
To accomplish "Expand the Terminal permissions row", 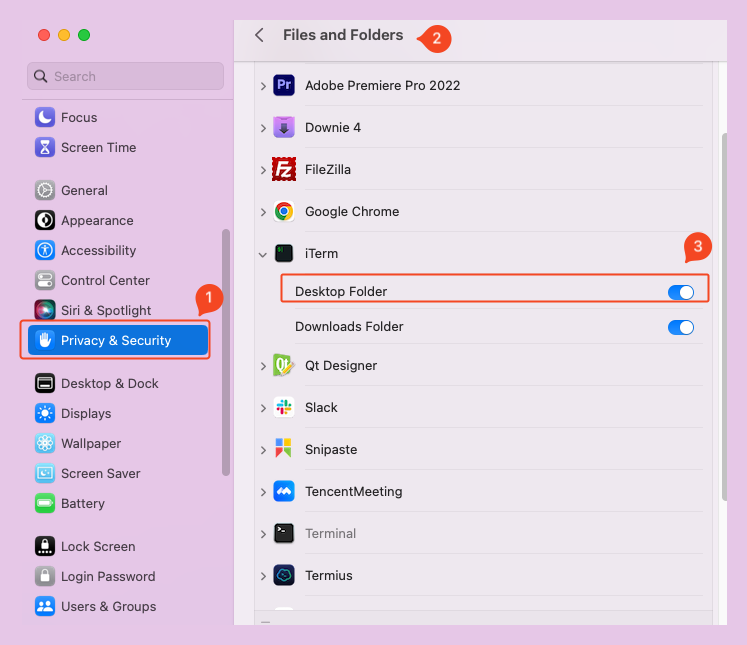I will [x=263, y=534].
